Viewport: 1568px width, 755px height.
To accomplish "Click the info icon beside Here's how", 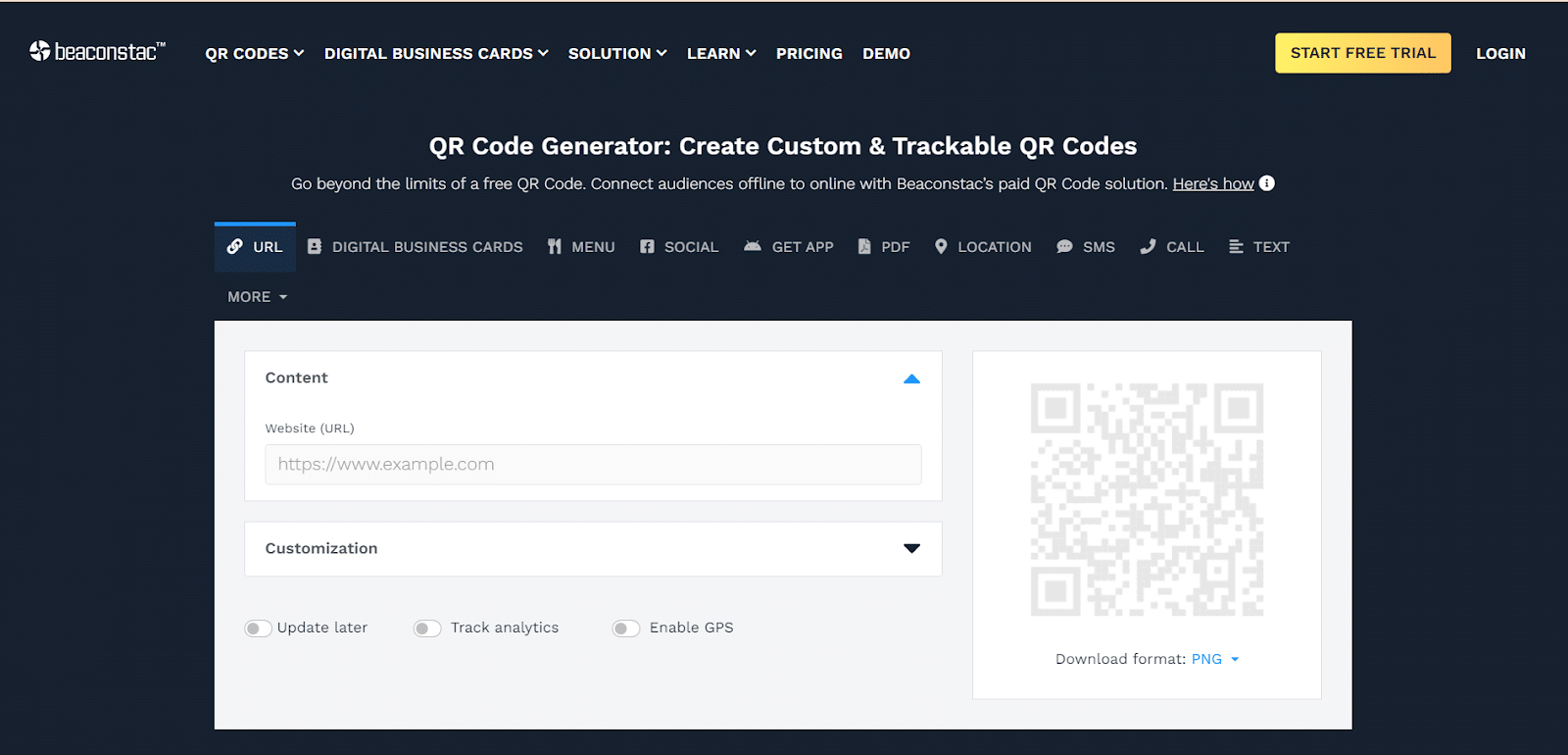I will (1267, 183).
